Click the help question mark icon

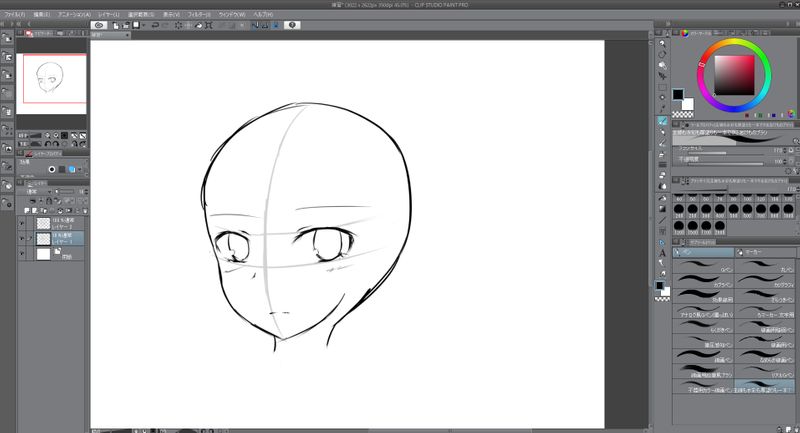[x=291, y=25]
